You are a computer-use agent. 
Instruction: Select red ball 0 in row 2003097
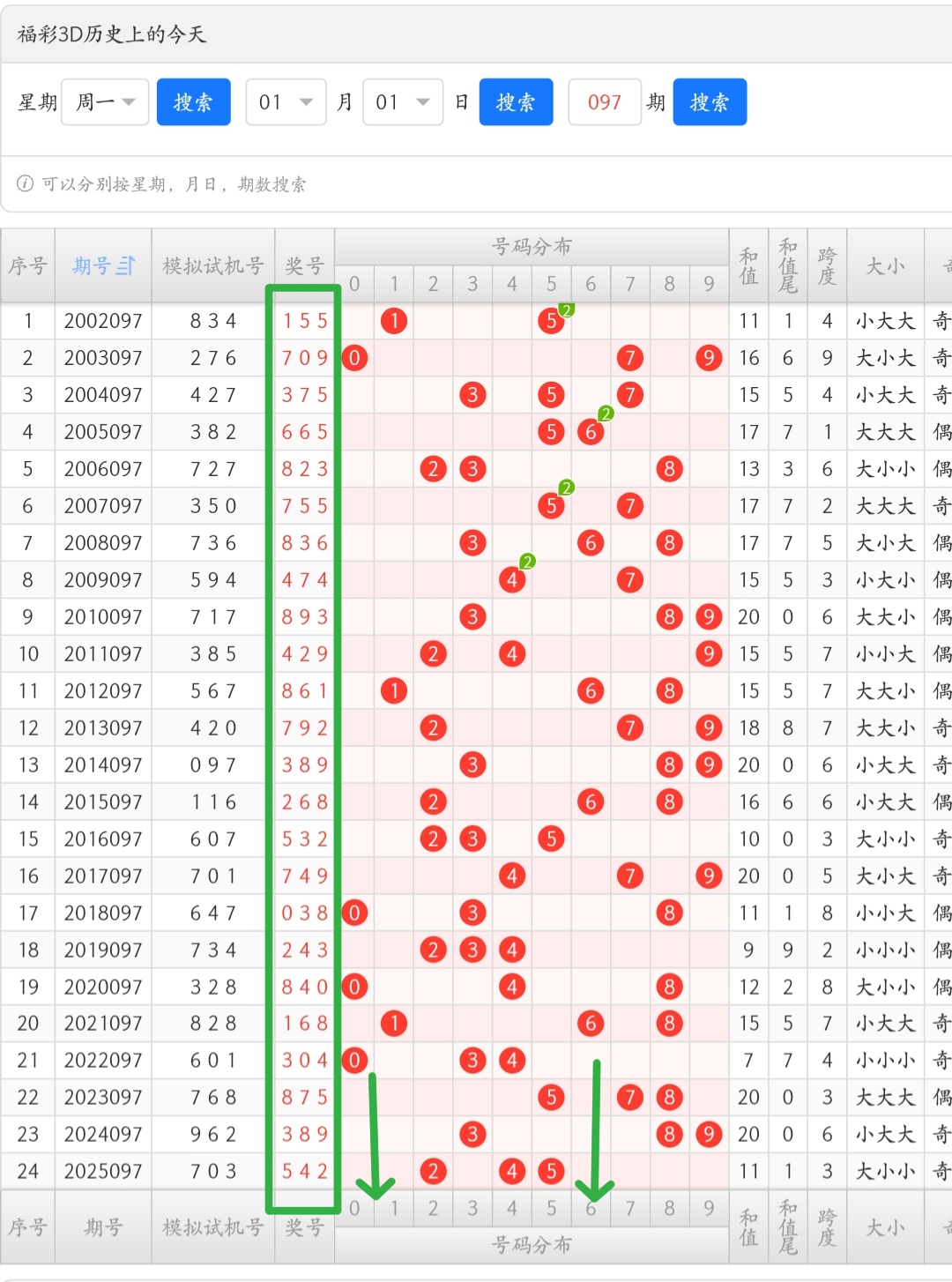tap(354, 358)
